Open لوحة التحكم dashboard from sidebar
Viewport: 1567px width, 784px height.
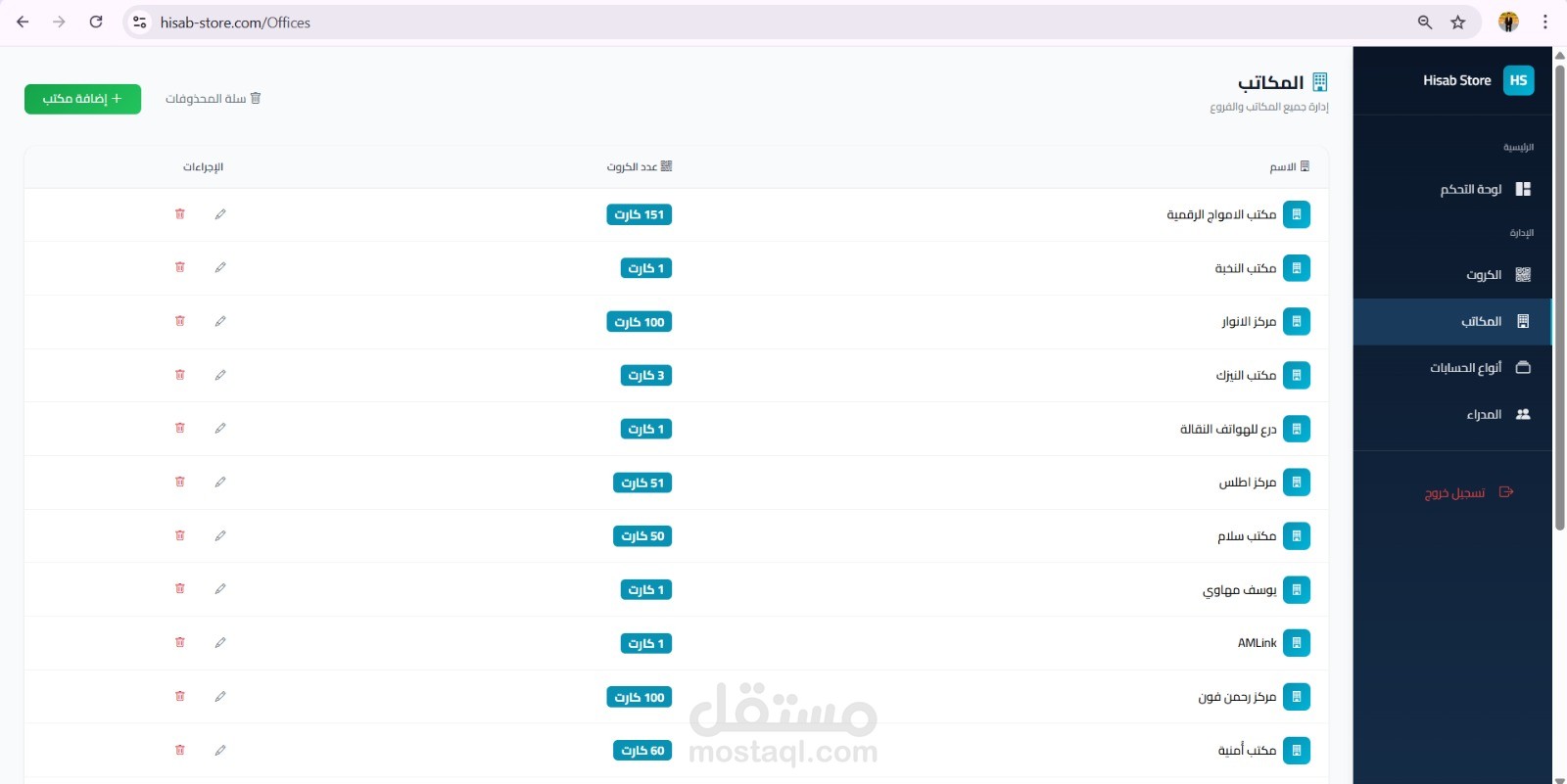[1453, 189]
